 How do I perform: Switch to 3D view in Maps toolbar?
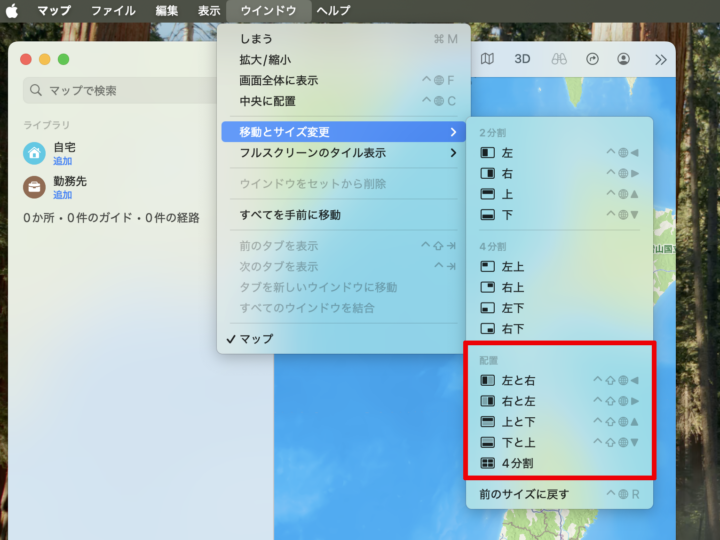pyautogui.click(x=522, y=59)
